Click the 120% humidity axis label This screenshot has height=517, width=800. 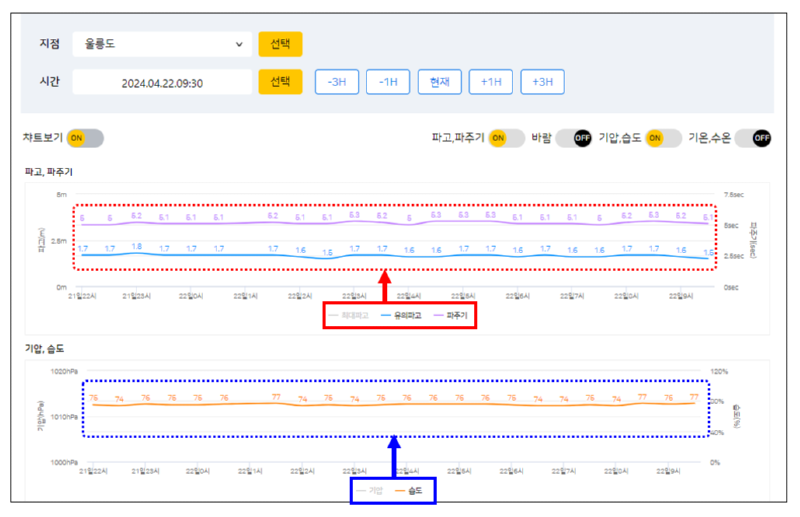click(x=719, y=371)
